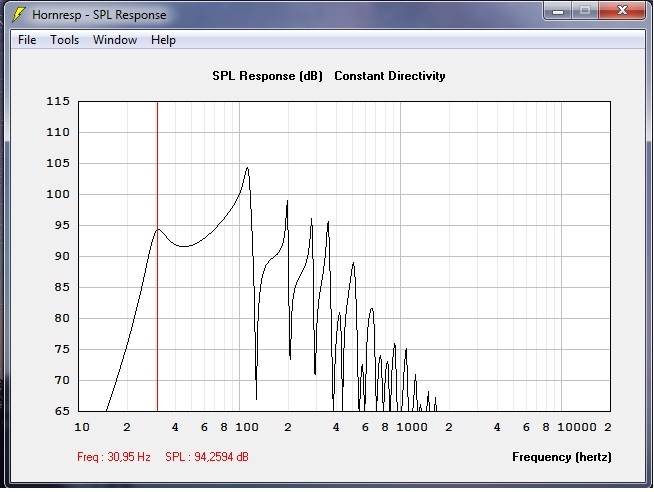Click the Frequency (hertz) axis label
The width and height of the screenshot is (654, 492).
tap(562, 457)
